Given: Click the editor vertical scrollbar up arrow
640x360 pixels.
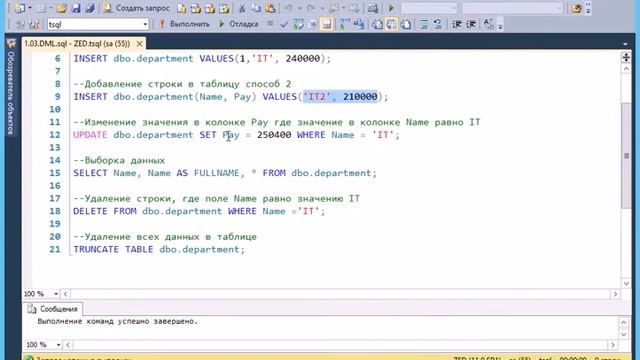Looking at the screenshot, I should 626,69.
